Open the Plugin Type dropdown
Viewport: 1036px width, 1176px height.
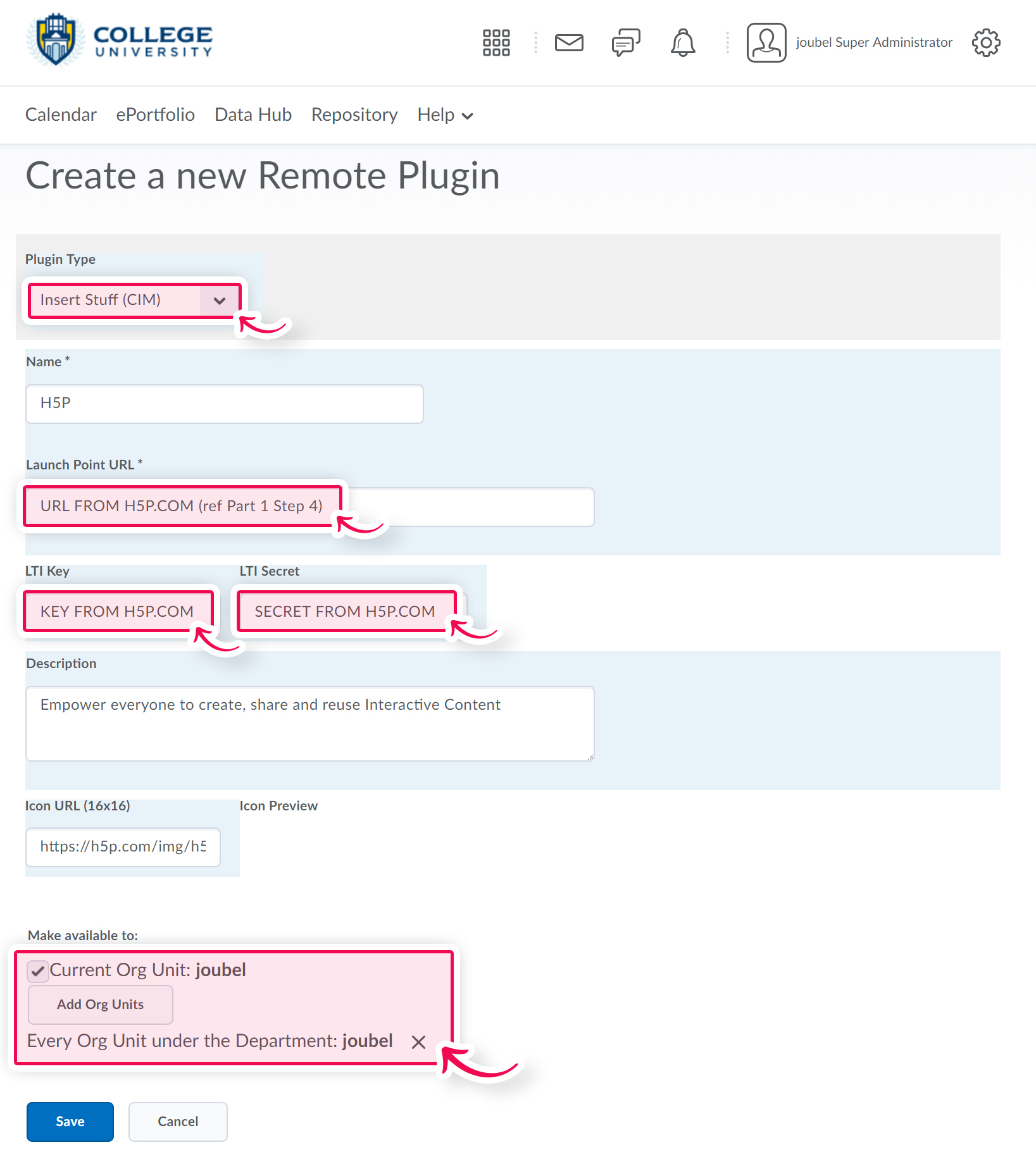[x=219, y=300]
